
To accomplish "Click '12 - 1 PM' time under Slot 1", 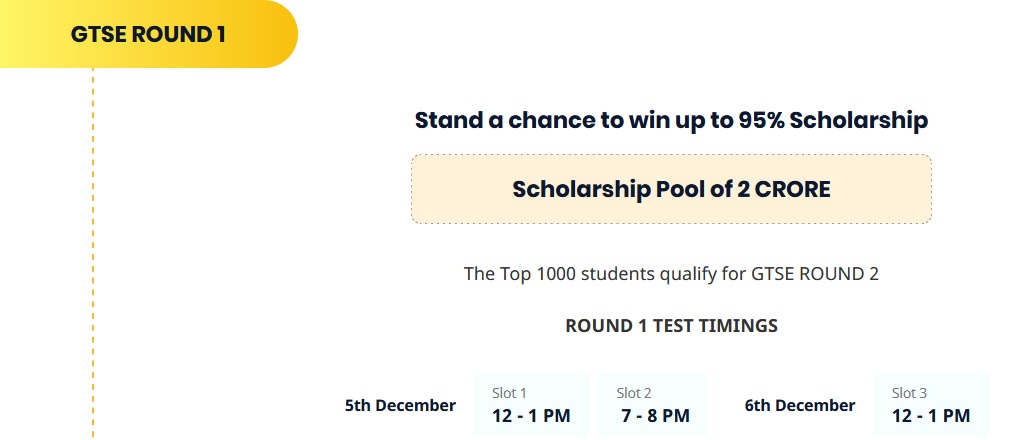I will 531,416.
